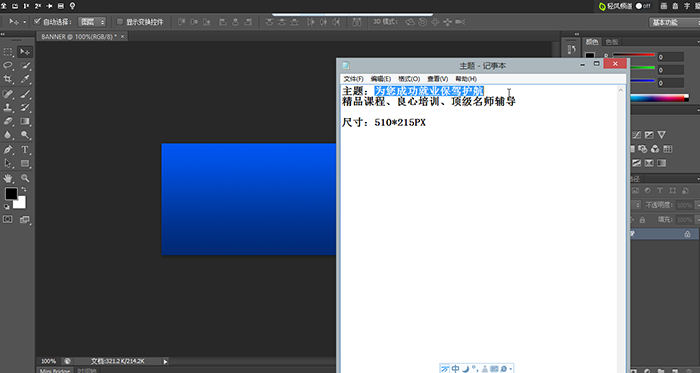This screenshot has width=700, height=373.
Task: Toggle the 自动选择 checkbox
Action: coord(38,21)
